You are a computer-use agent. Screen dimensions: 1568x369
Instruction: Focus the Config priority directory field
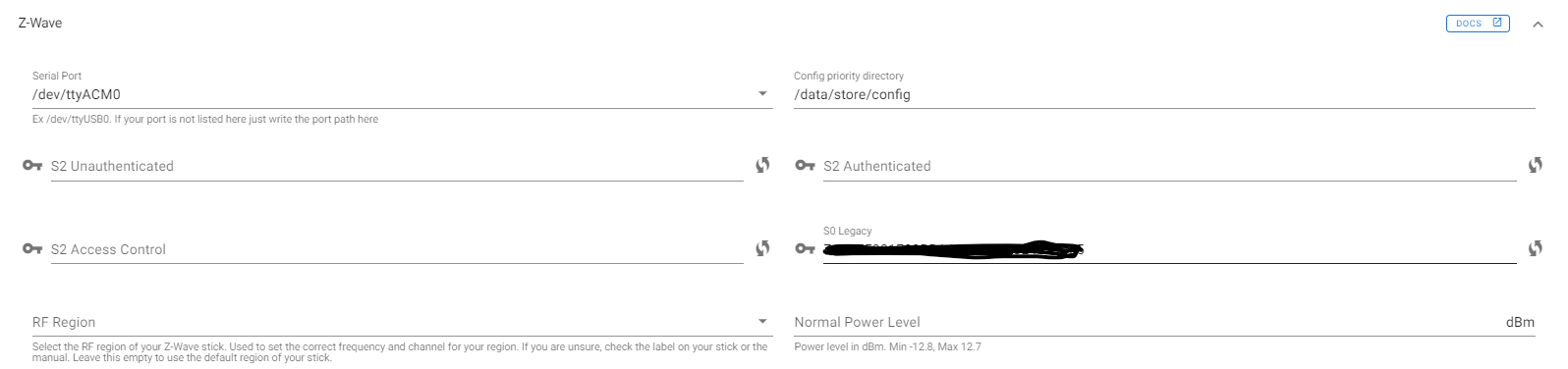1164,94
